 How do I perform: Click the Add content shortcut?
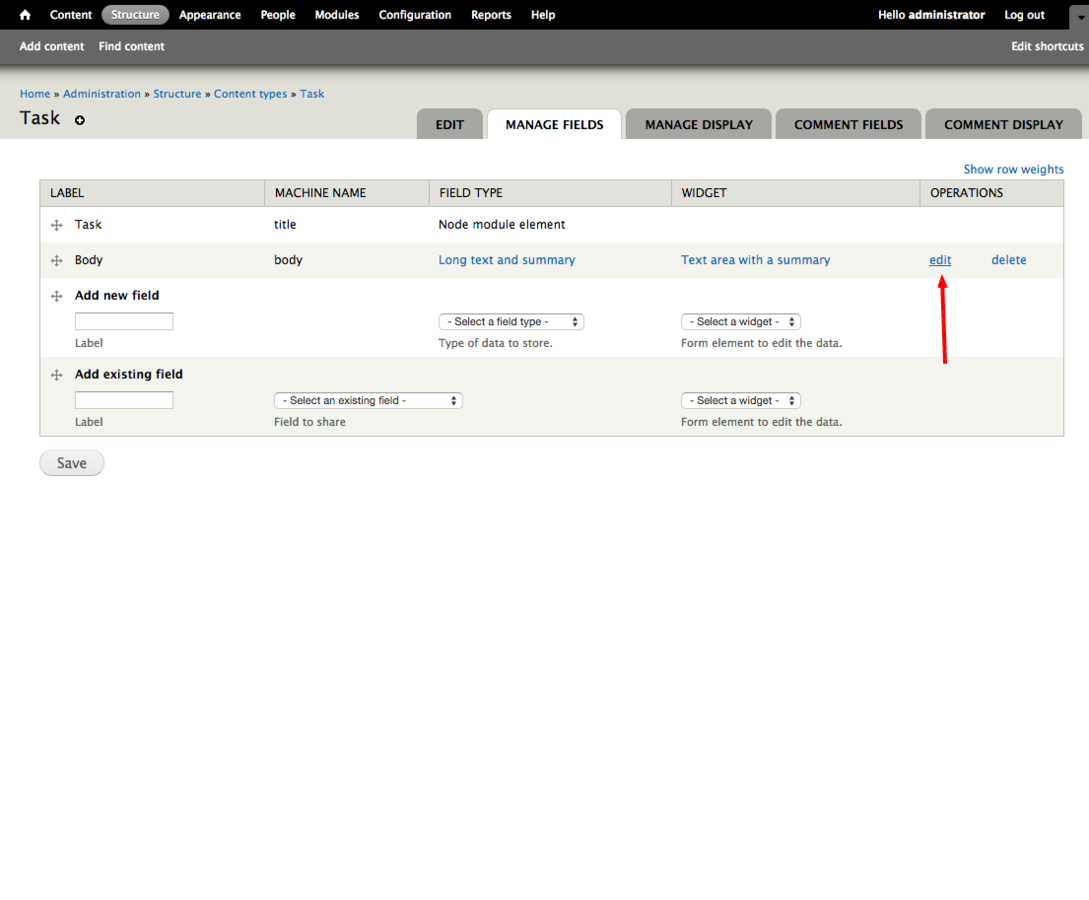(x=51, y=46)
